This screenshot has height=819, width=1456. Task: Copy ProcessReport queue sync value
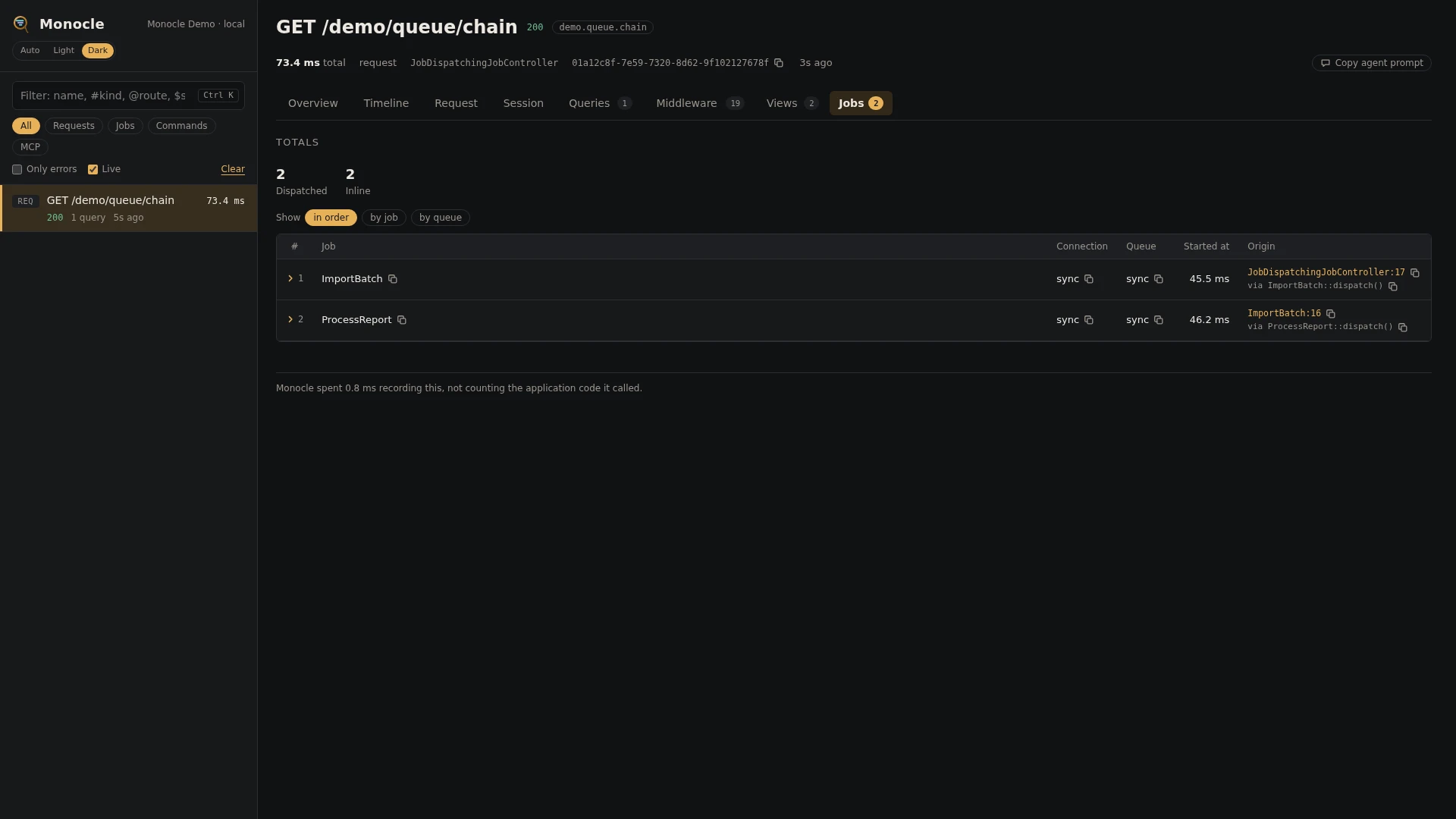(x=1159, y=320)
